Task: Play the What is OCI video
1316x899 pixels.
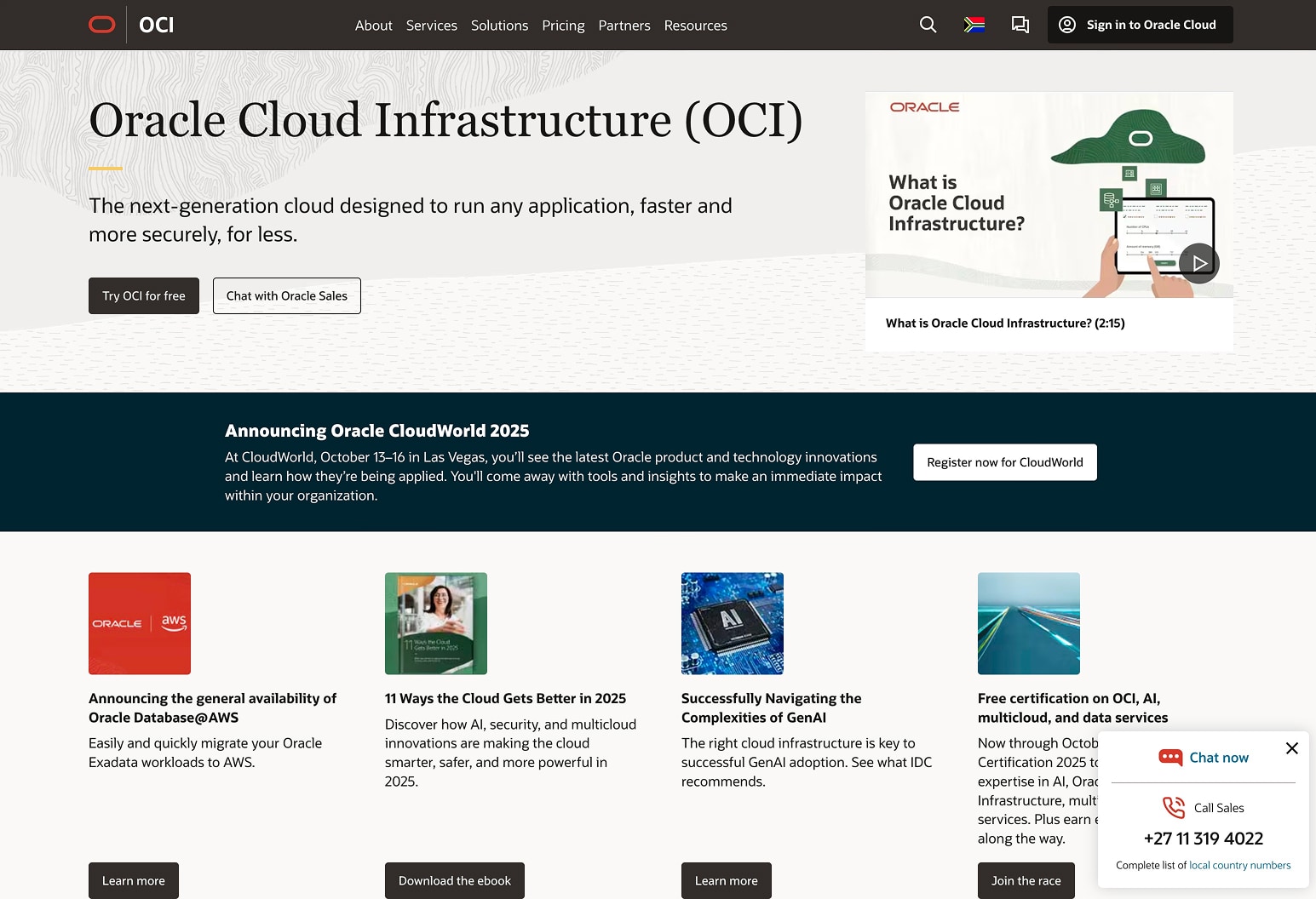Action: (1199, 263)
